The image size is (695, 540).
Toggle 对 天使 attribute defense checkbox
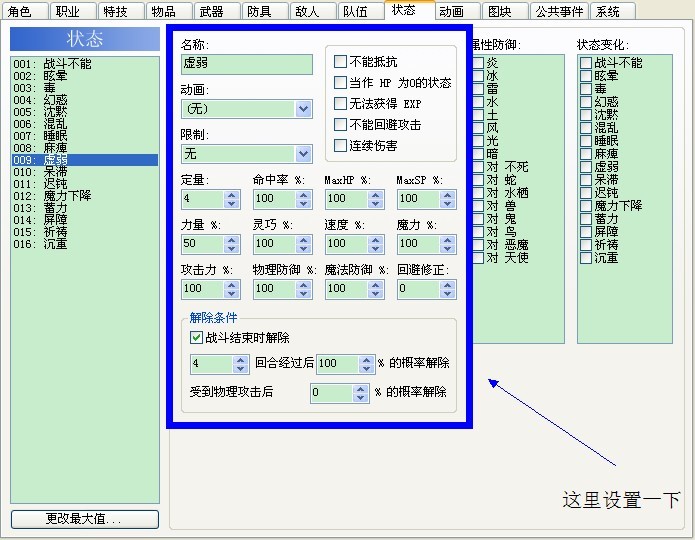[478, 258]
